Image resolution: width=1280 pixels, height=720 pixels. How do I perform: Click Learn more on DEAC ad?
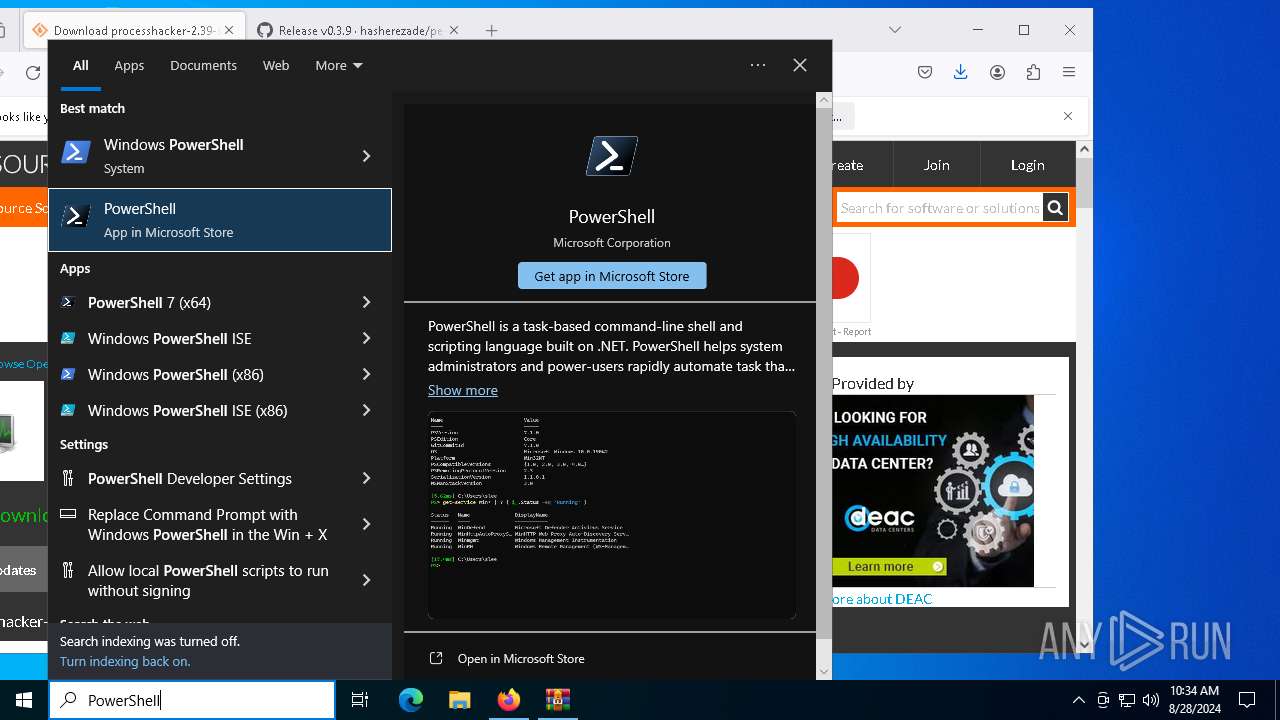pos(889,566)
